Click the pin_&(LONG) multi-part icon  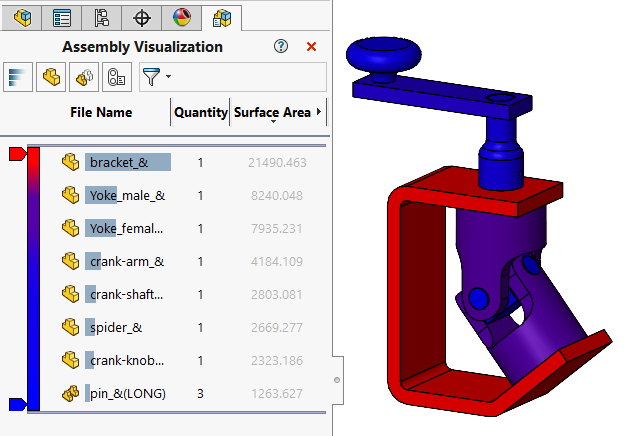point(71,393)
